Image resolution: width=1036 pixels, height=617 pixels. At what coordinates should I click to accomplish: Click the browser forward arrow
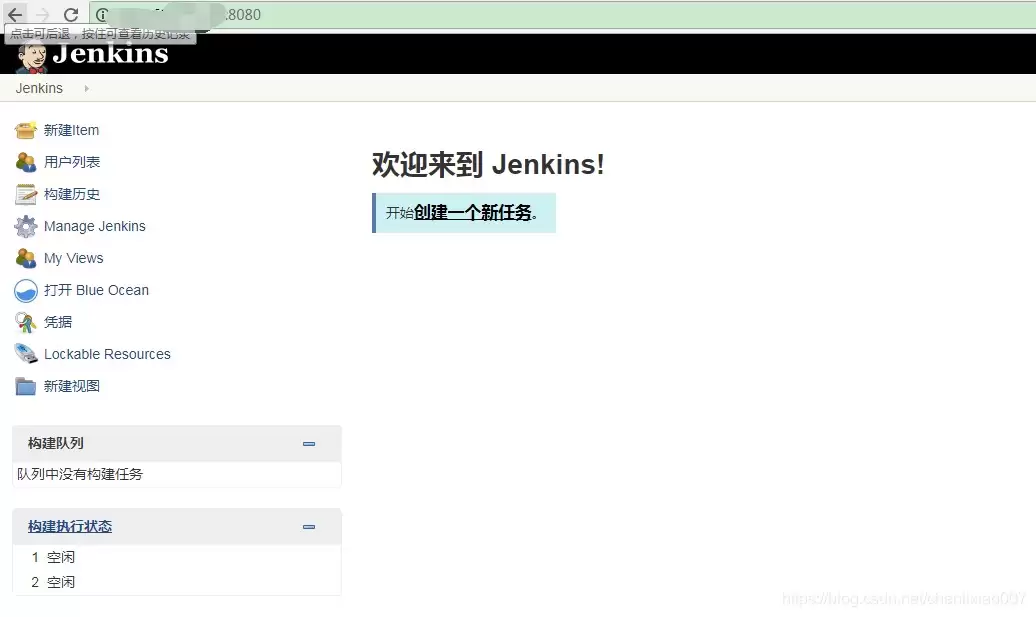[x=42, y=14]
